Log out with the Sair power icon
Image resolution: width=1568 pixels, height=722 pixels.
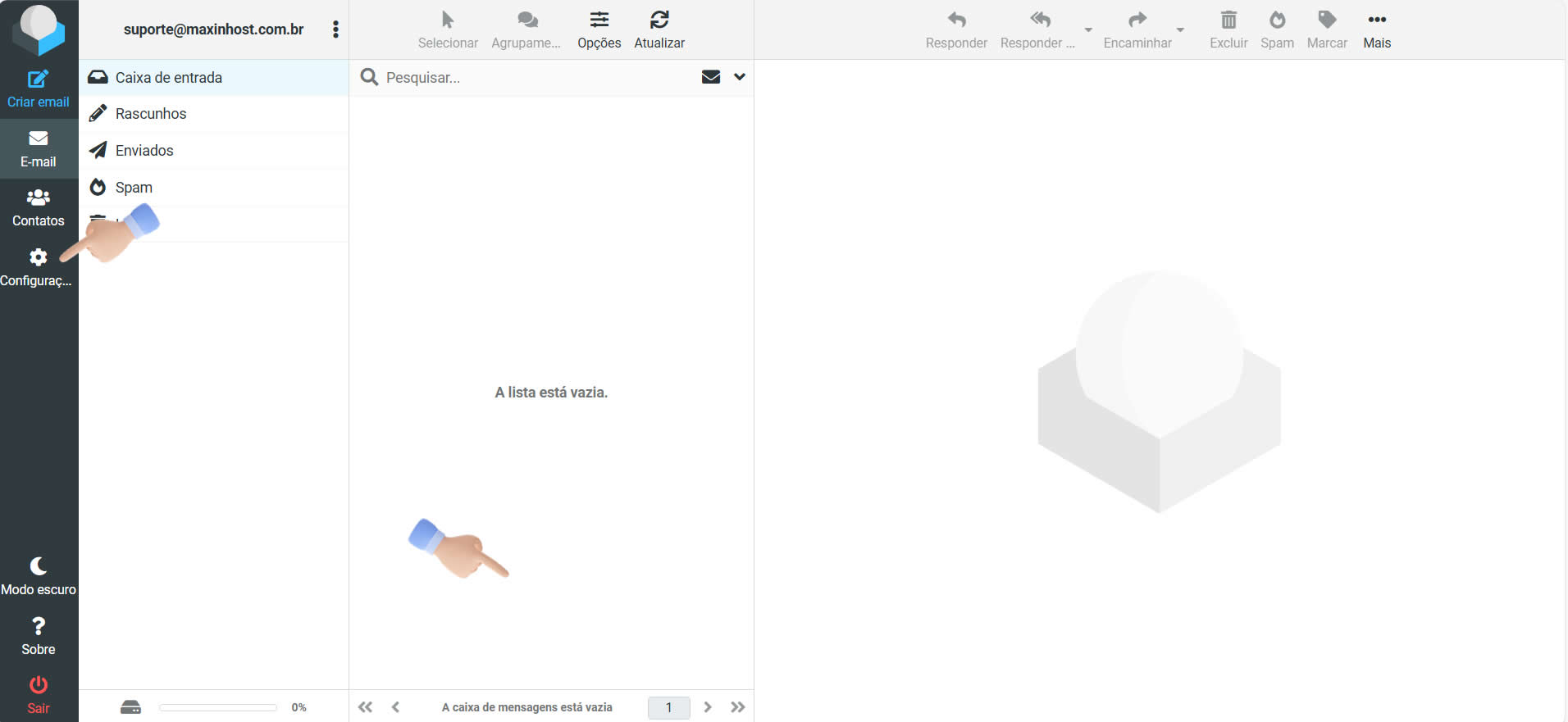38,685
